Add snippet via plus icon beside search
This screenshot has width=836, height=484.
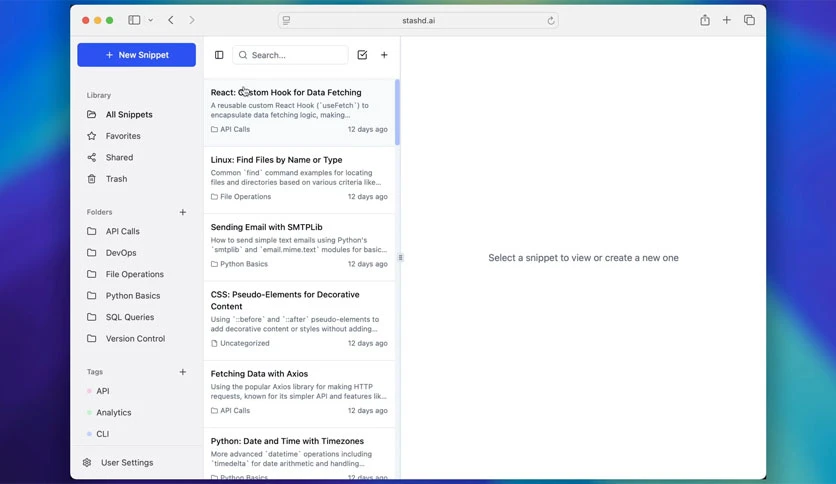384,55
